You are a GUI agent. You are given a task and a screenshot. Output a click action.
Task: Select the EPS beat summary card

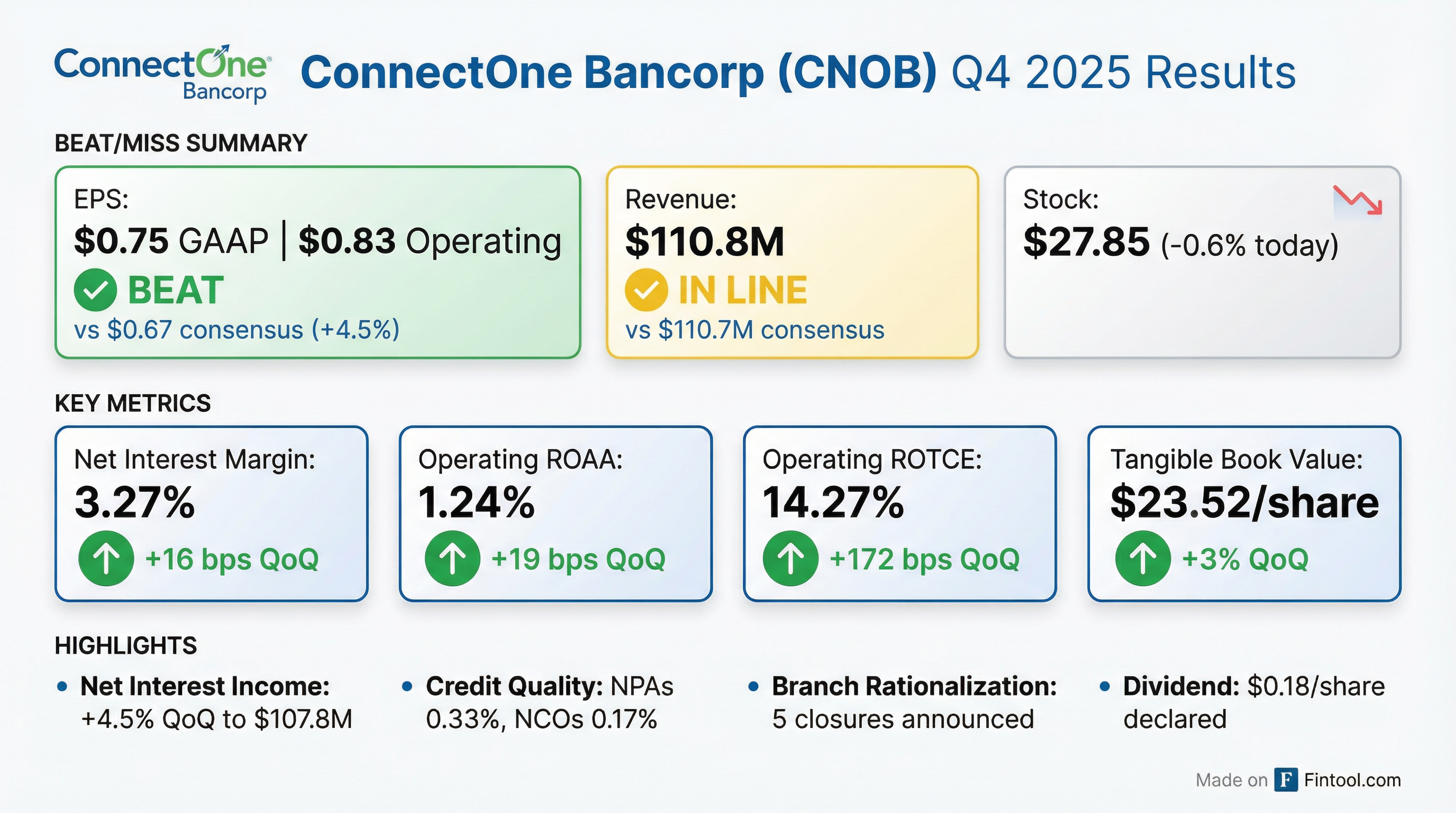pyautogui.click(x=317, y=263)
